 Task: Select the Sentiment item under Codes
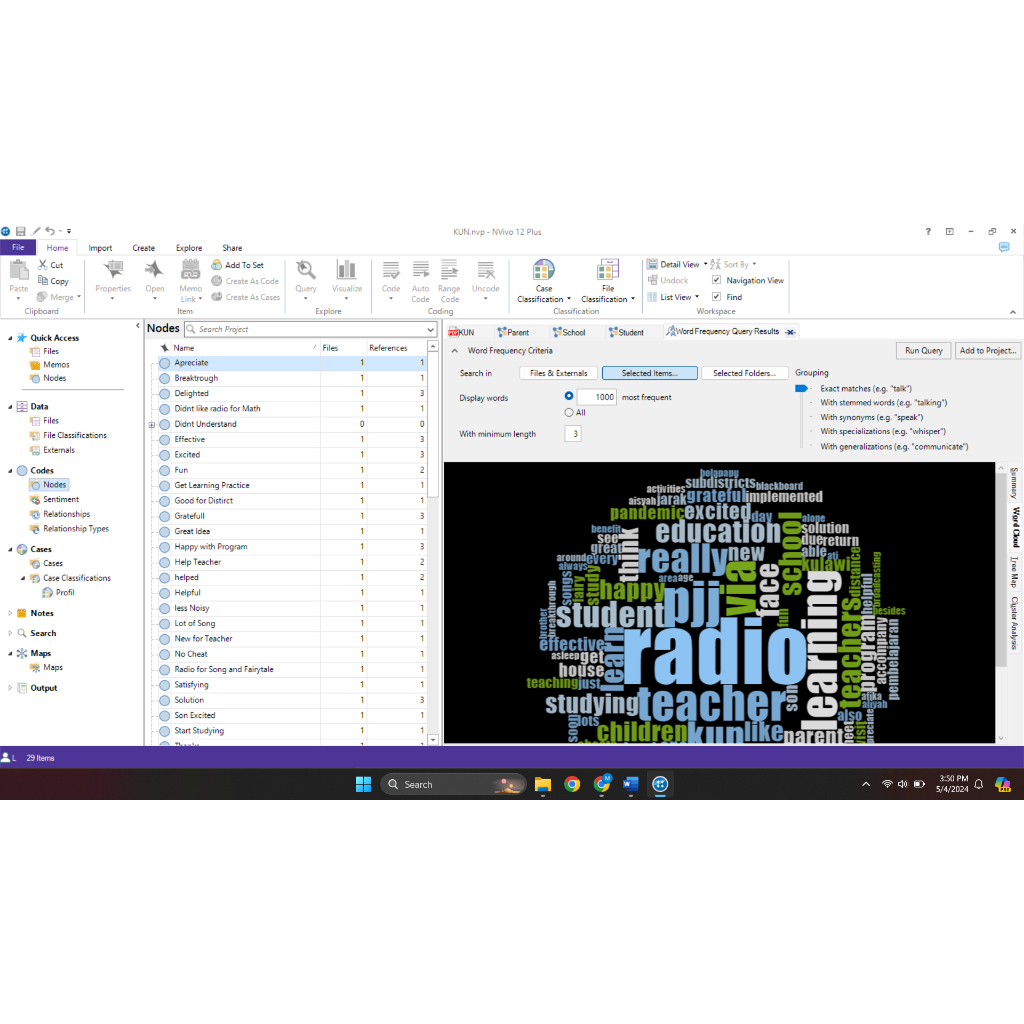[x=61, y=500]
